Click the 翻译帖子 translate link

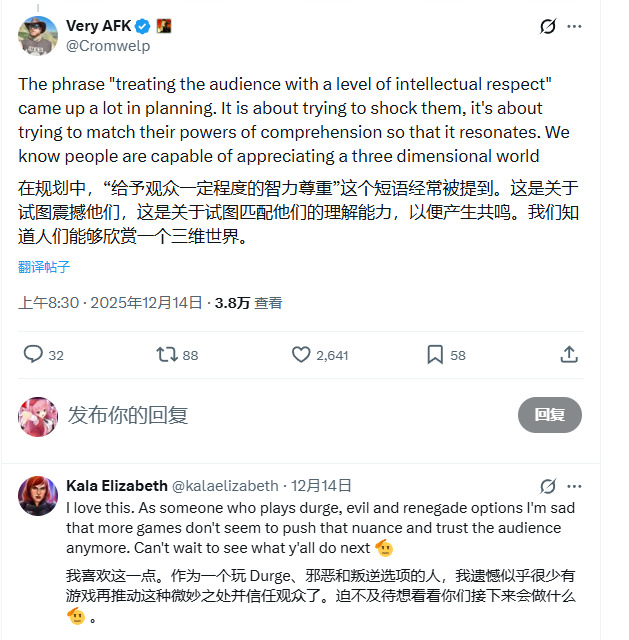44,267
